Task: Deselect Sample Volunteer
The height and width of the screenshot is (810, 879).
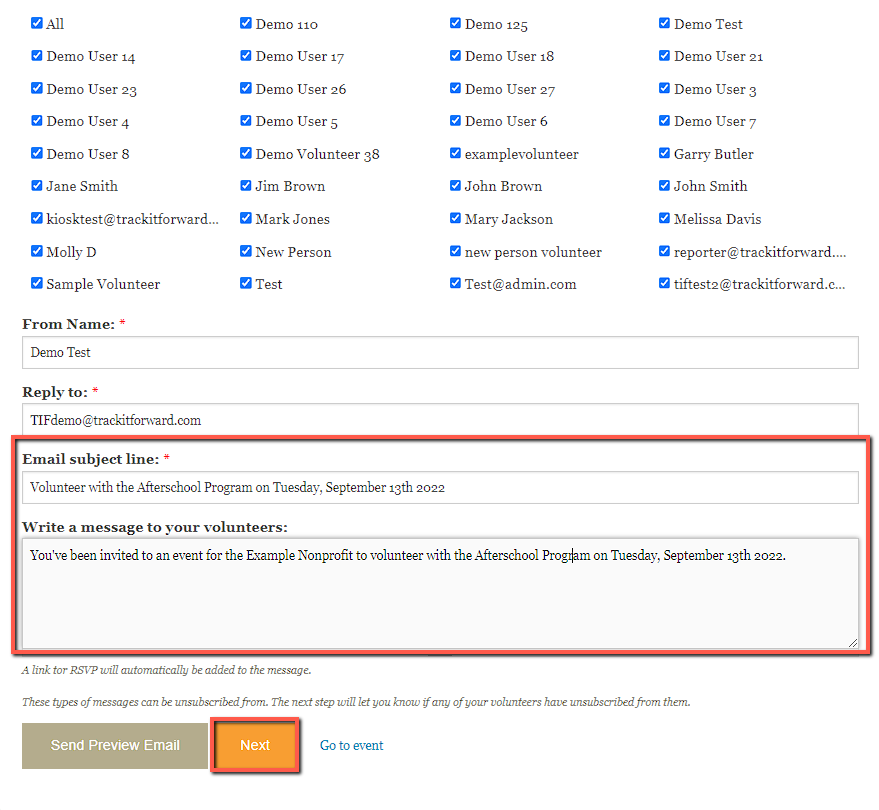Action: pos(36,283)
